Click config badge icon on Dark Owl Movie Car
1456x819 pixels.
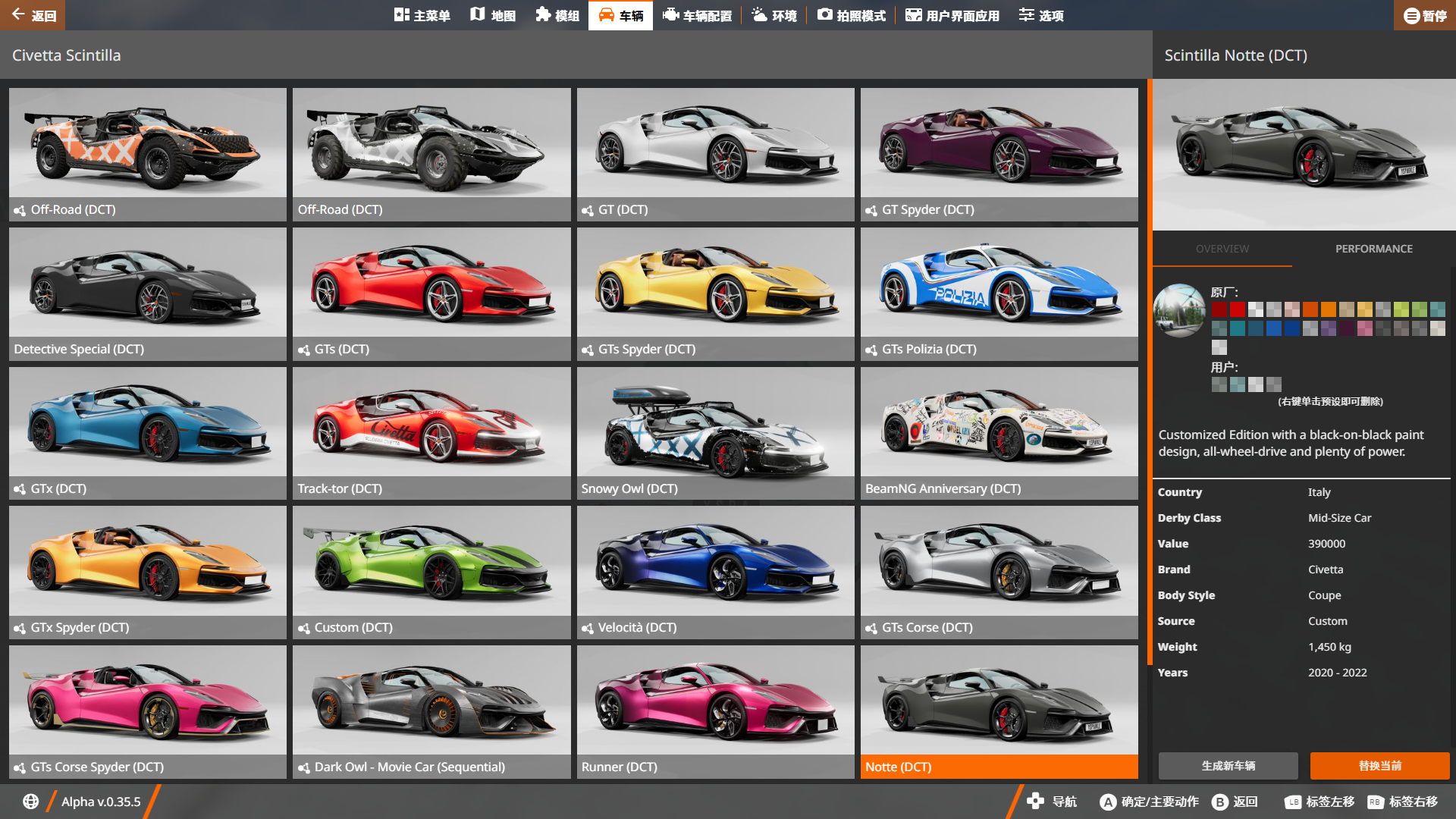pyautogui.click(x=304, y=767)
